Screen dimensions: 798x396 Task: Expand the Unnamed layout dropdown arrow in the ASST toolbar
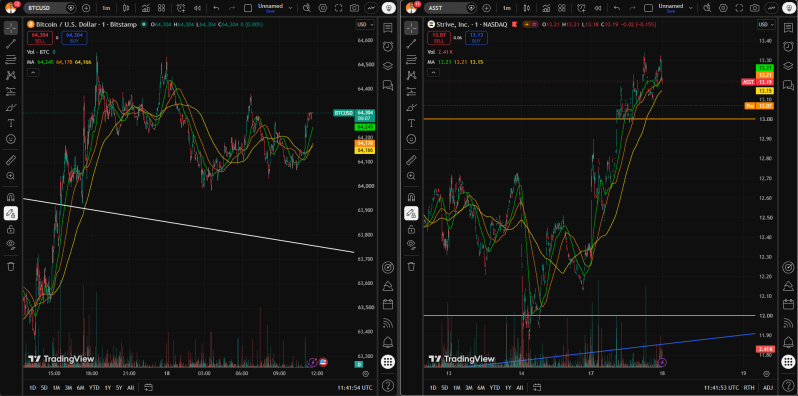pyautogui.click(x=691, y=8)
